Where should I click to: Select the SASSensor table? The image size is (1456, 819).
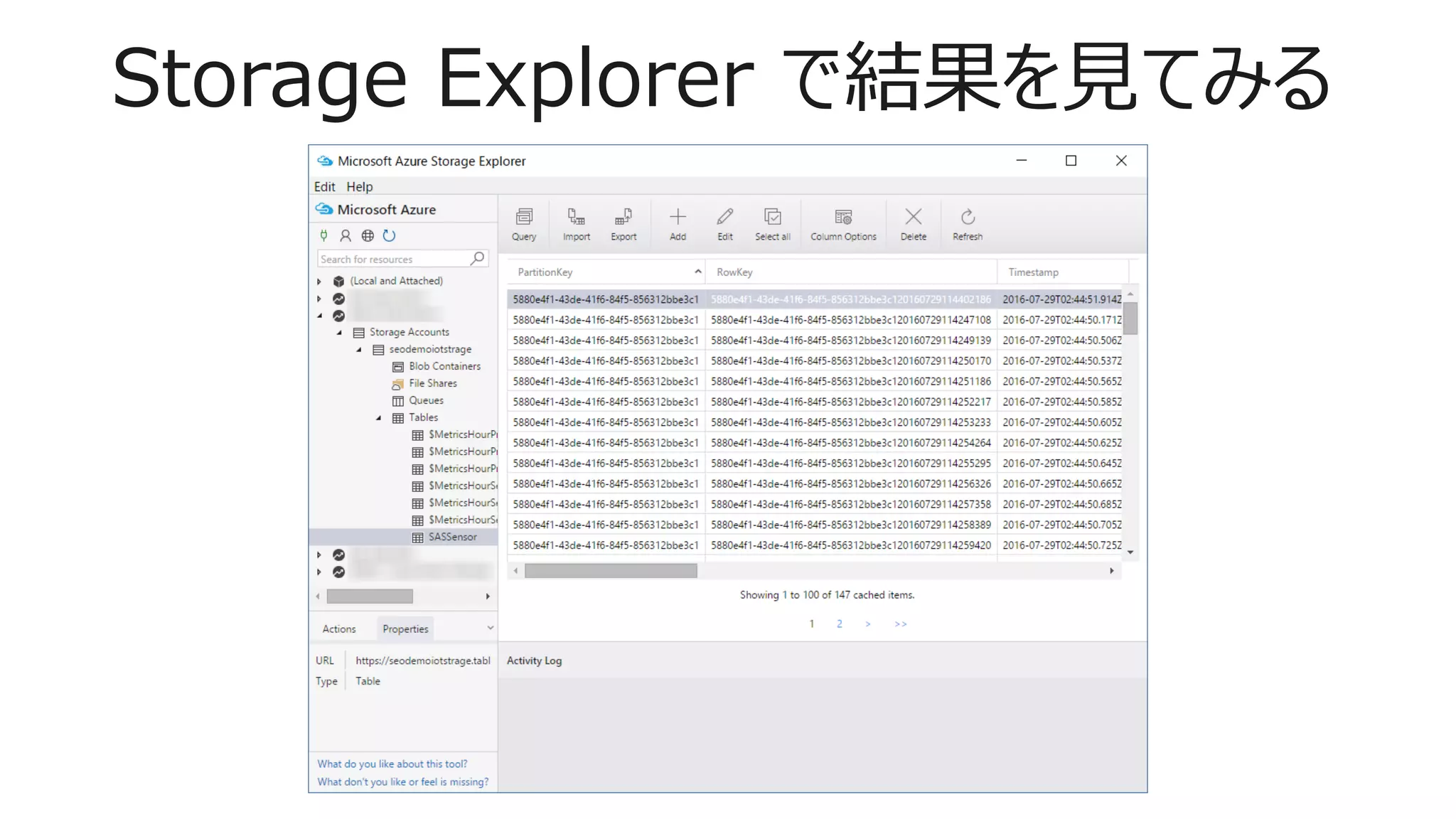[x=452, y=537]
